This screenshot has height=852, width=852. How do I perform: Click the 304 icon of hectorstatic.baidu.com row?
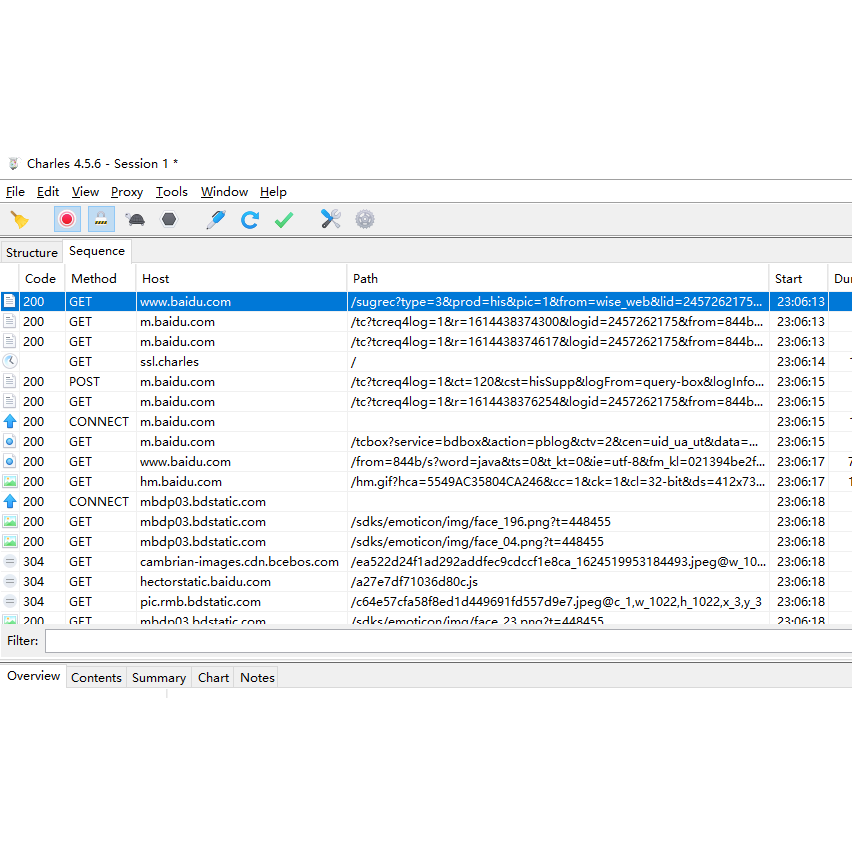click(x=10, y=581)
